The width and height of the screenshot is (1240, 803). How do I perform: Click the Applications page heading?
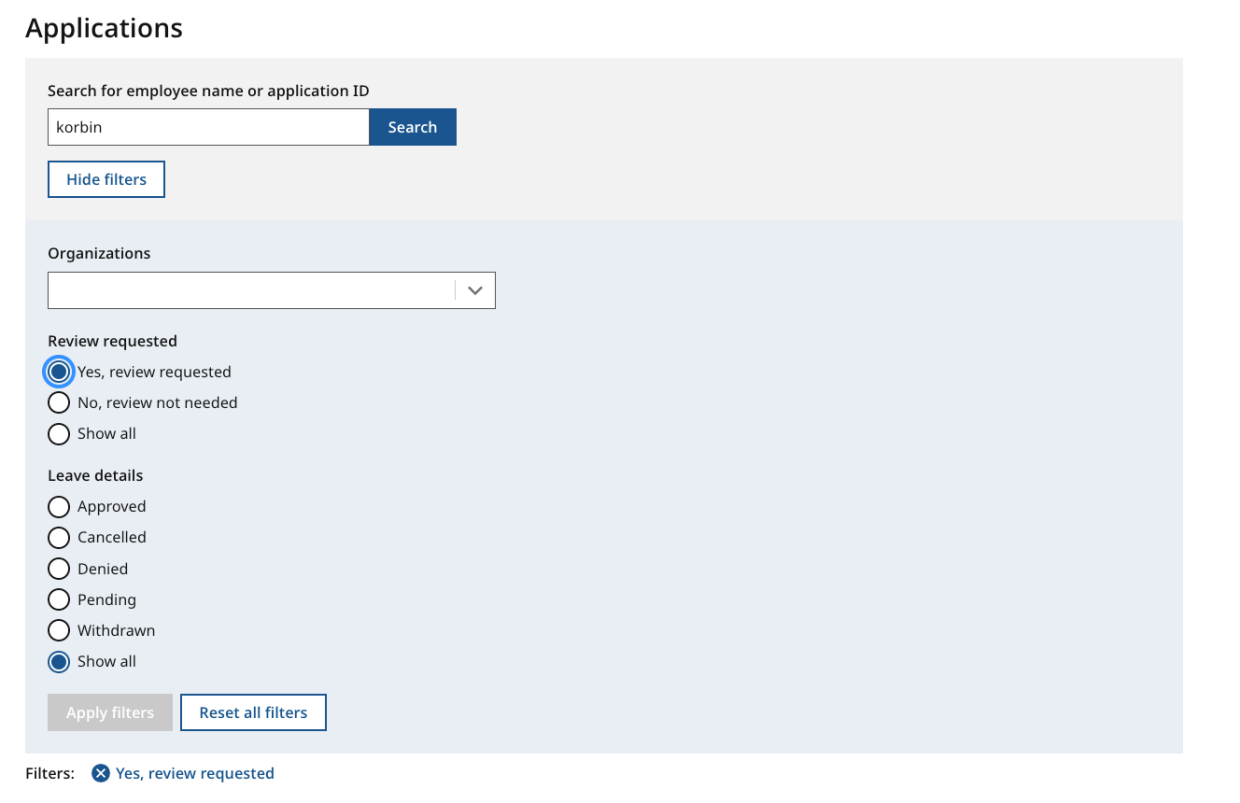pos(104,28)
